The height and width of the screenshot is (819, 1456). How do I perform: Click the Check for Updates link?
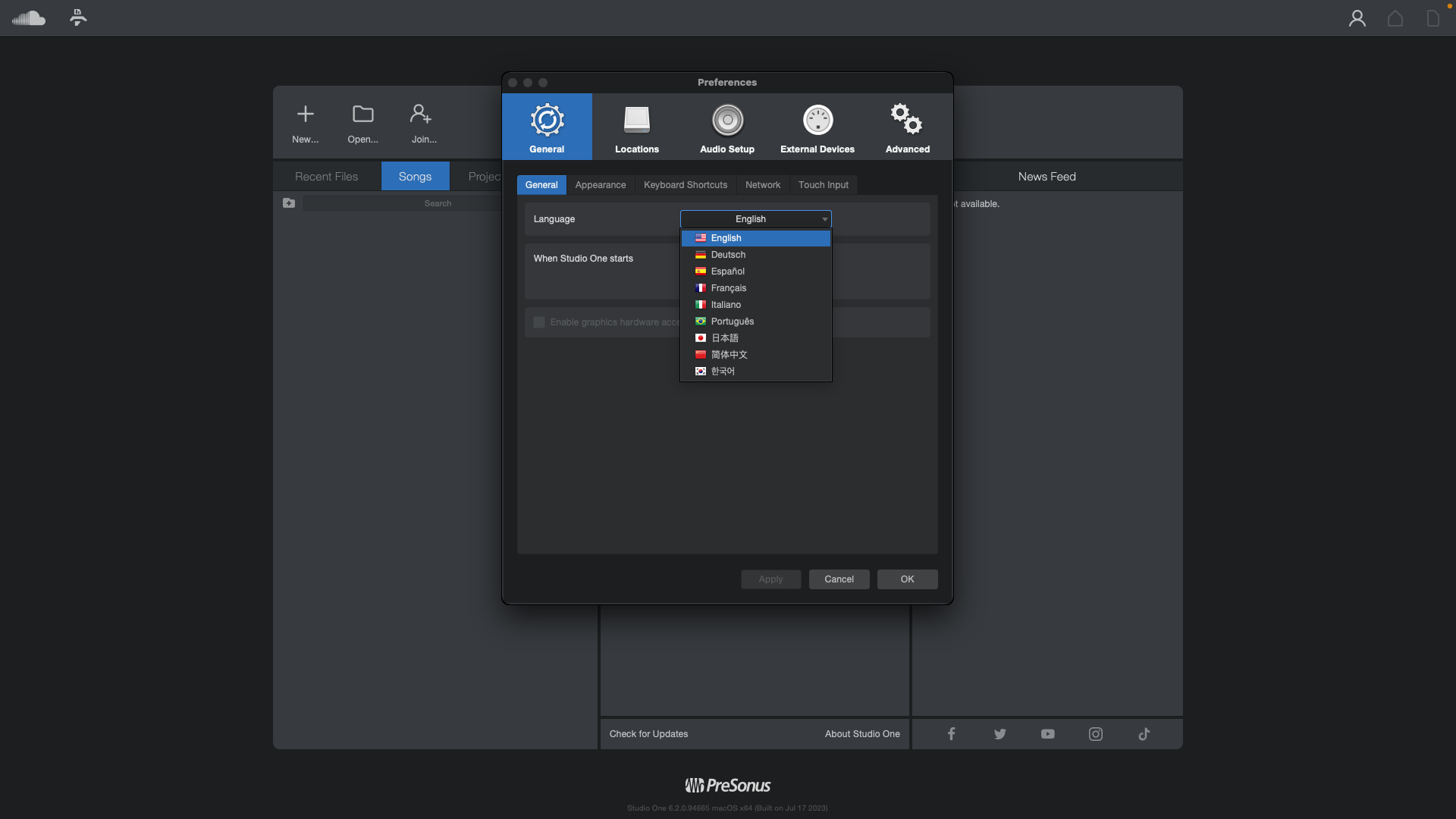648,734
